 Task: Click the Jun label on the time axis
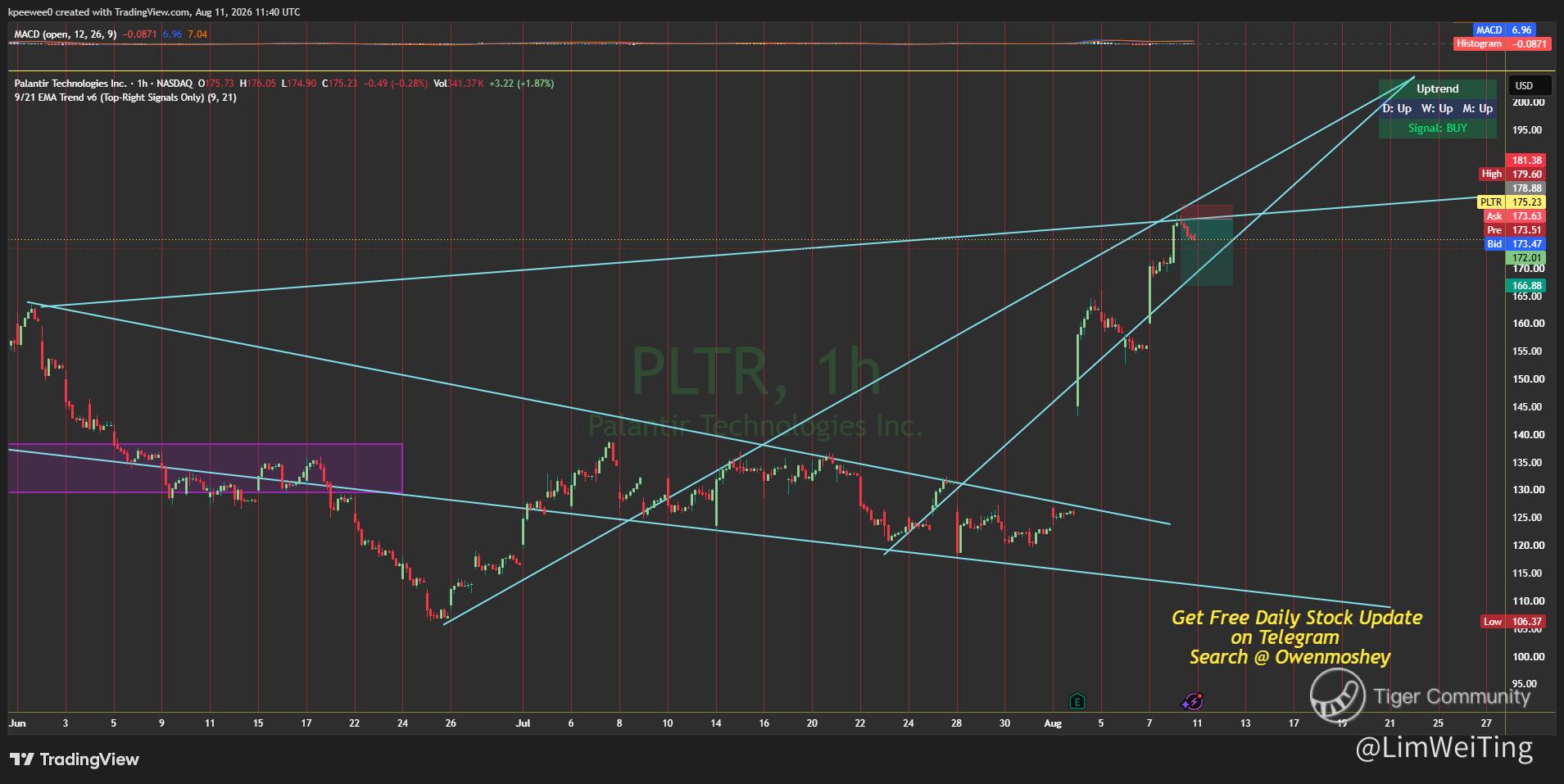pyautogui.click(x=17, y=723)
